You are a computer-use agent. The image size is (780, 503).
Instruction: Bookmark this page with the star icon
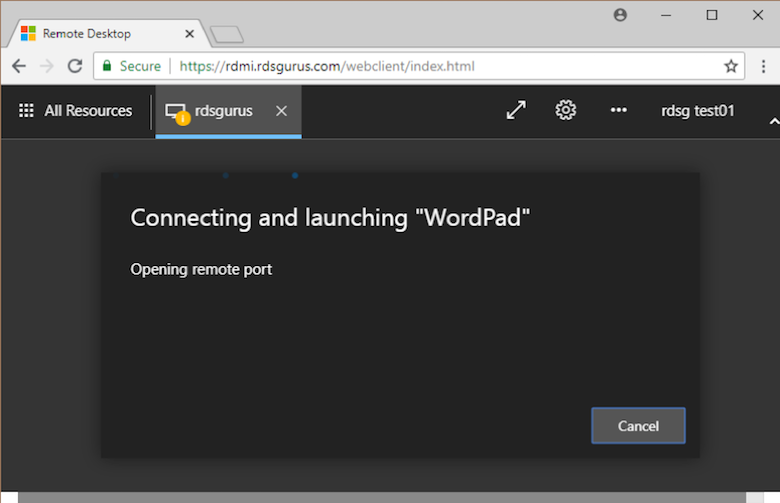731,66
